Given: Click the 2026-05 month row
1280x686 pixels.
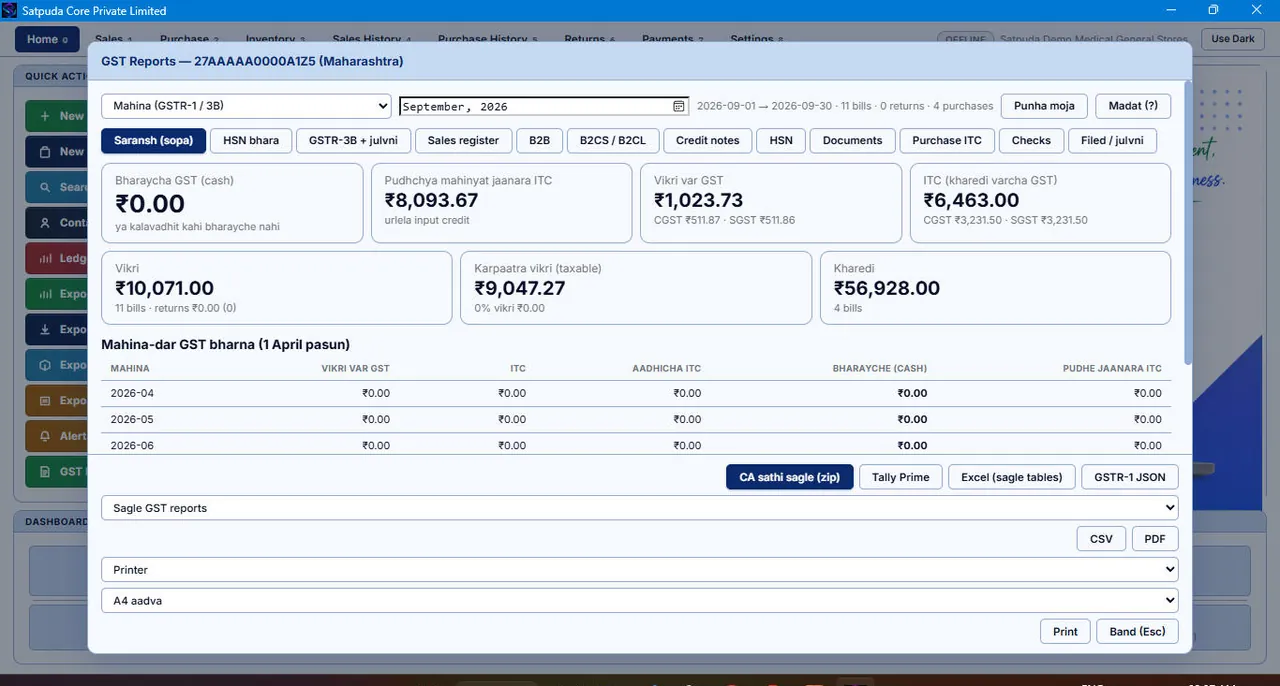Looking at the screenshot, I should (x=636, y=420).
